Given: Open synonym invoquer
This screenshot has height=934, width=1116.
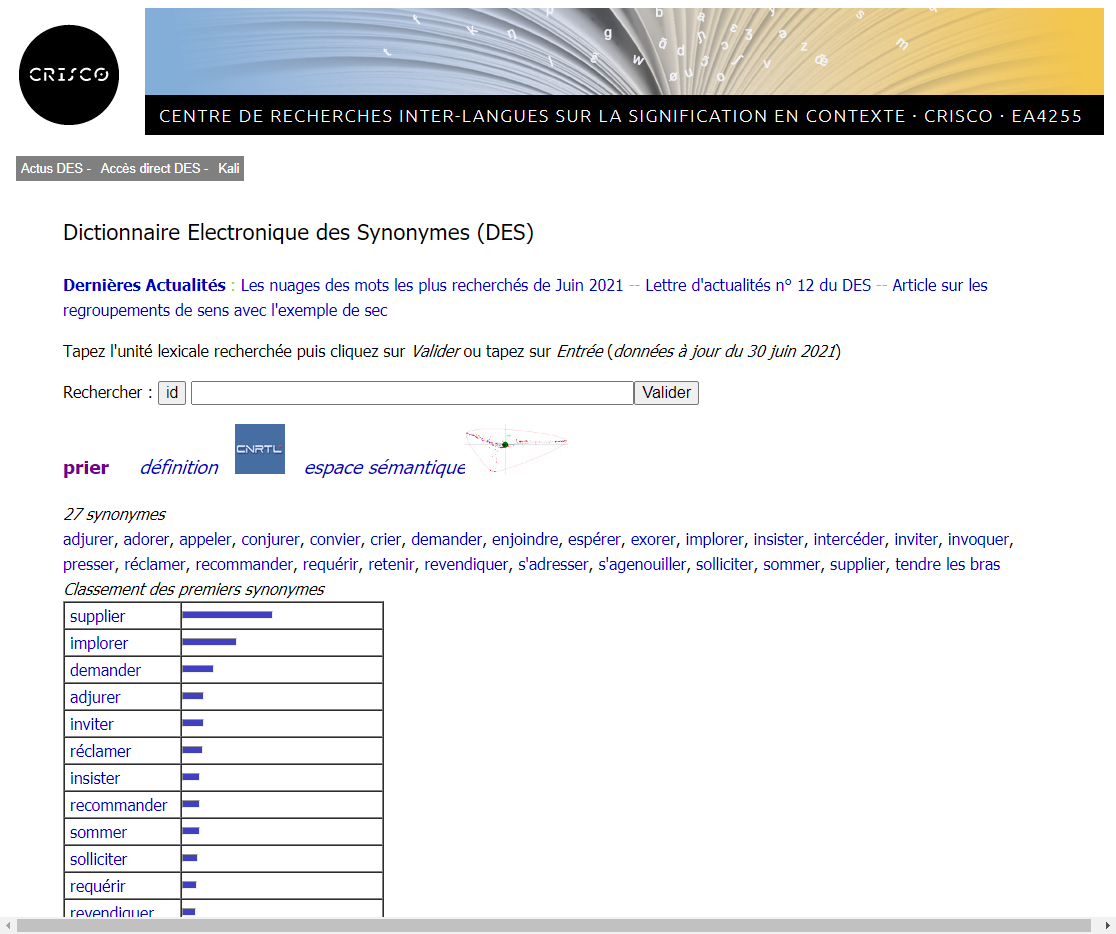Looking at the screenshot, I should pyautogui.click(x=979, y=540).
